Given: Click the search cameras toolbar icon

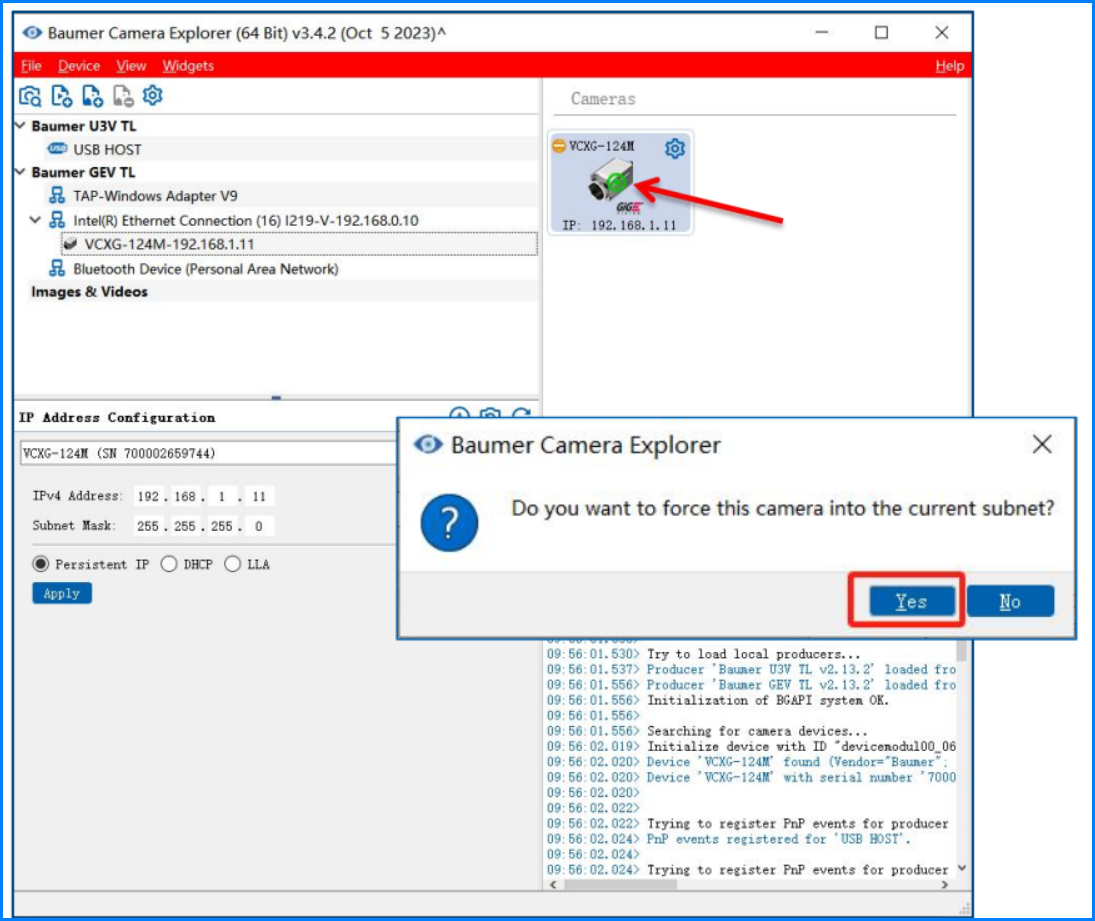Looking at the screenshot, I should pyautogui.click(x=30, y=96).
